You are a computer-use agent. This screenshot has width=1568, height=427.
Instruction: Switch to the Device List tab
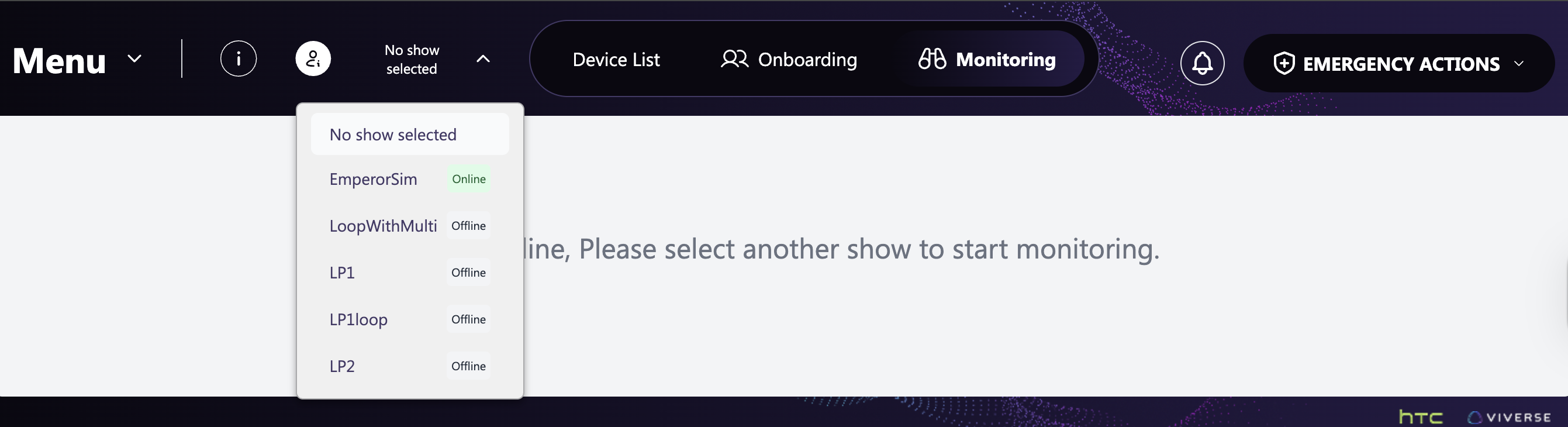click(616, 60)
